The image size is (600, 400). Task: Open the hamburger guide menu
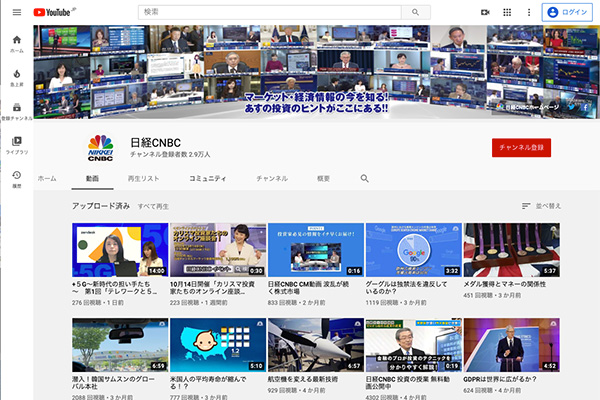tap(16, 12)
